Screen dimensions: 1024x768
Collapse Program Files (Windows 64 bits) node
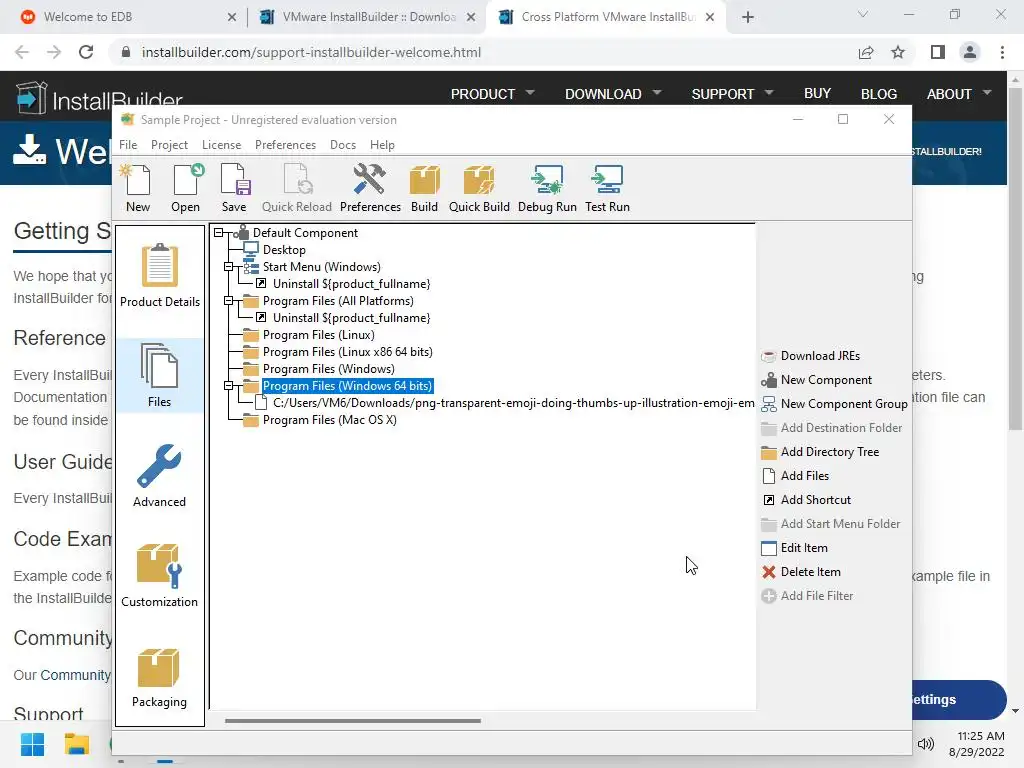pyautogui.click(x=229, y=385)
